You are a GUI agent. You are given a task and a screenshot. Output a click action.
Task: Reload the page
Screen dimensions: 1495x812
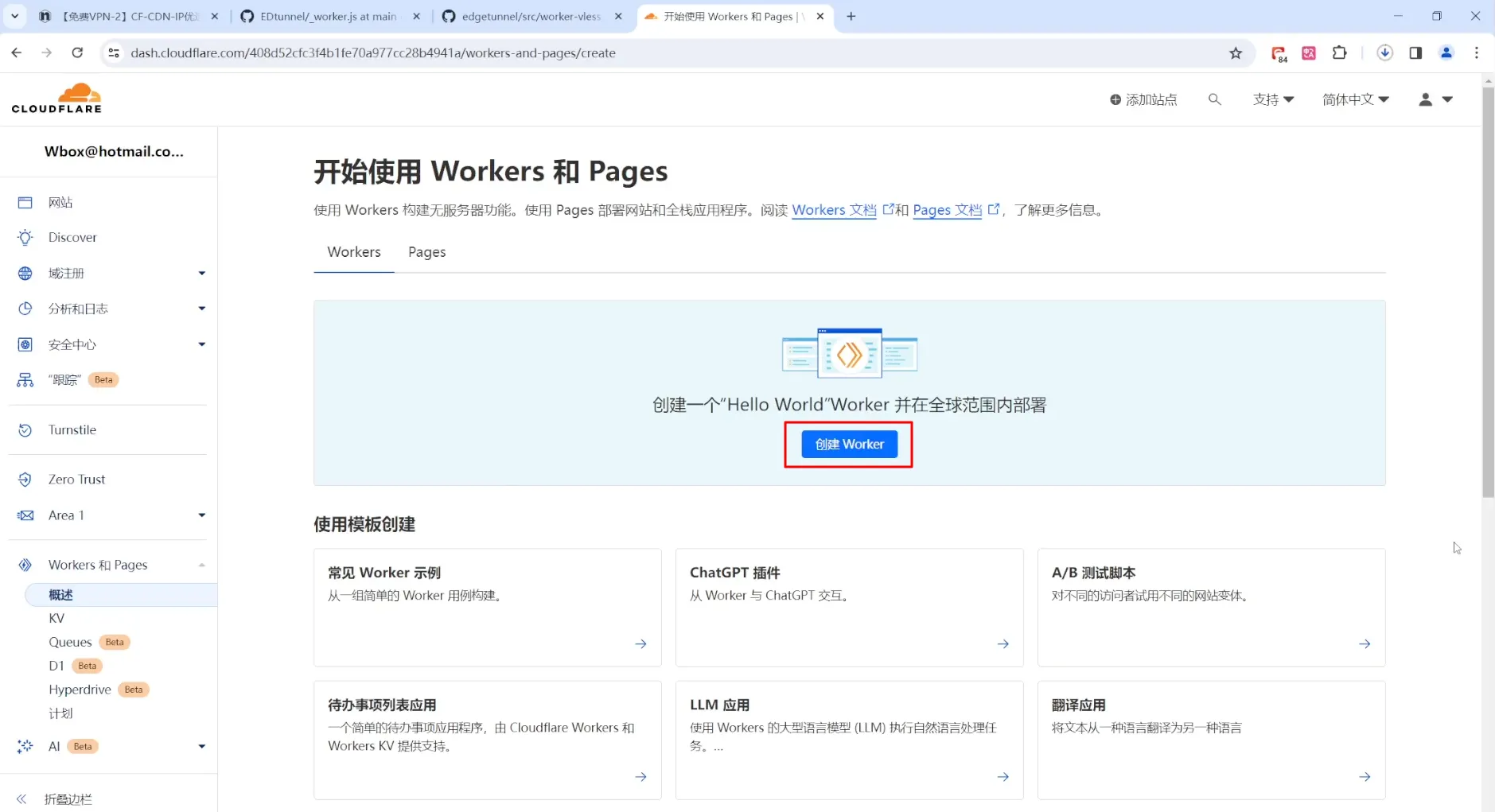77,53
